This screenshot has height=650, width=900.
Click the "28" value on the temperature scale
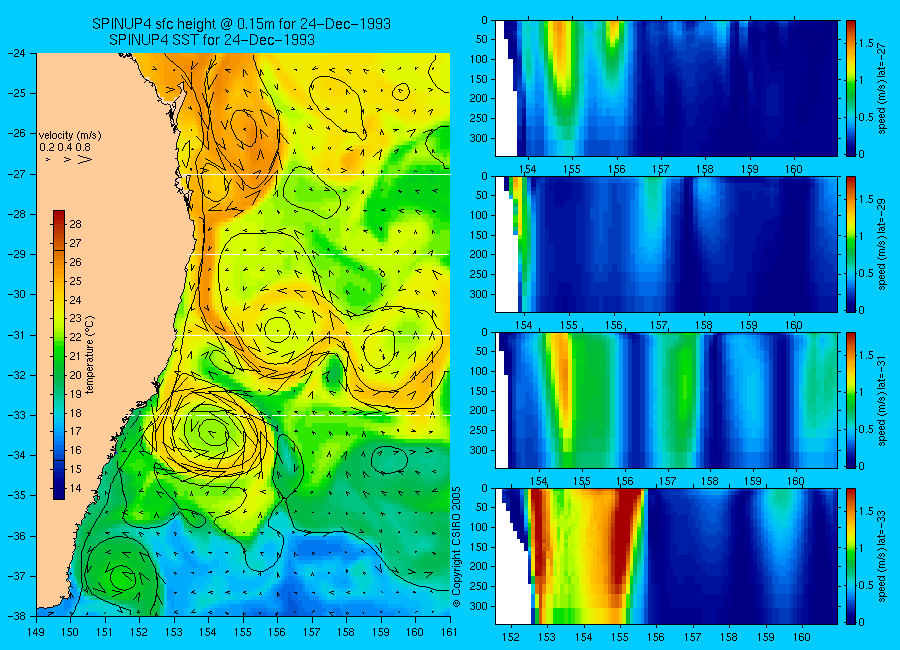[x=75, y=225]
